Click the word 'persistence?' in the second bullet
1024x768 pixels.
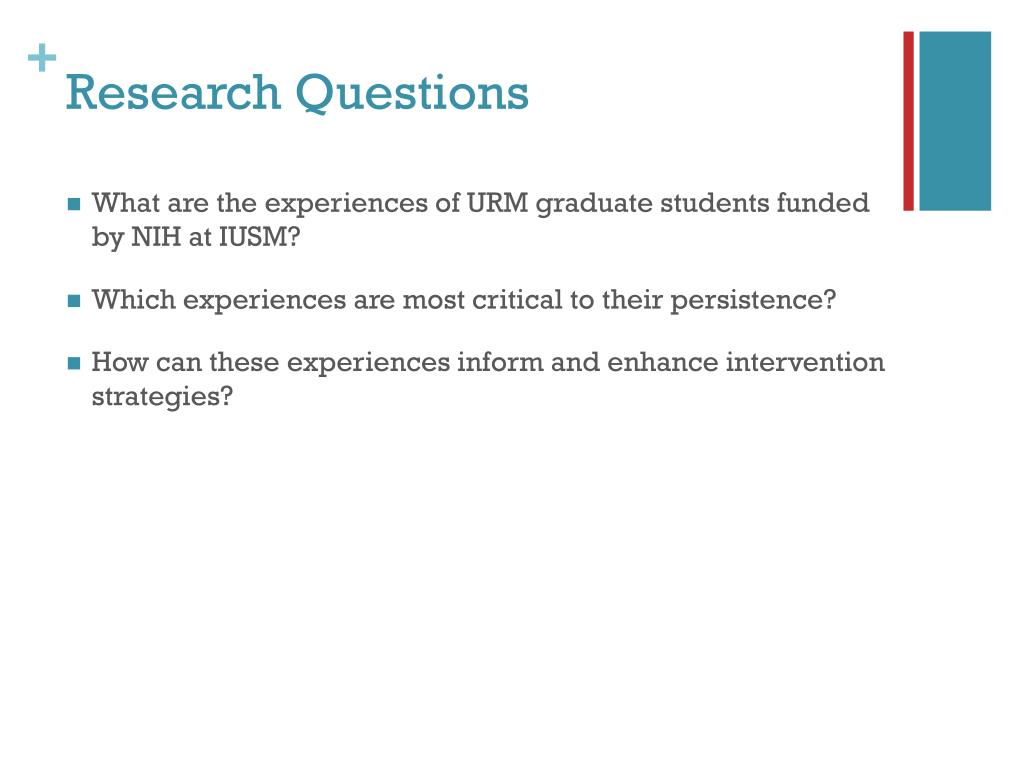tap(753, 301)
